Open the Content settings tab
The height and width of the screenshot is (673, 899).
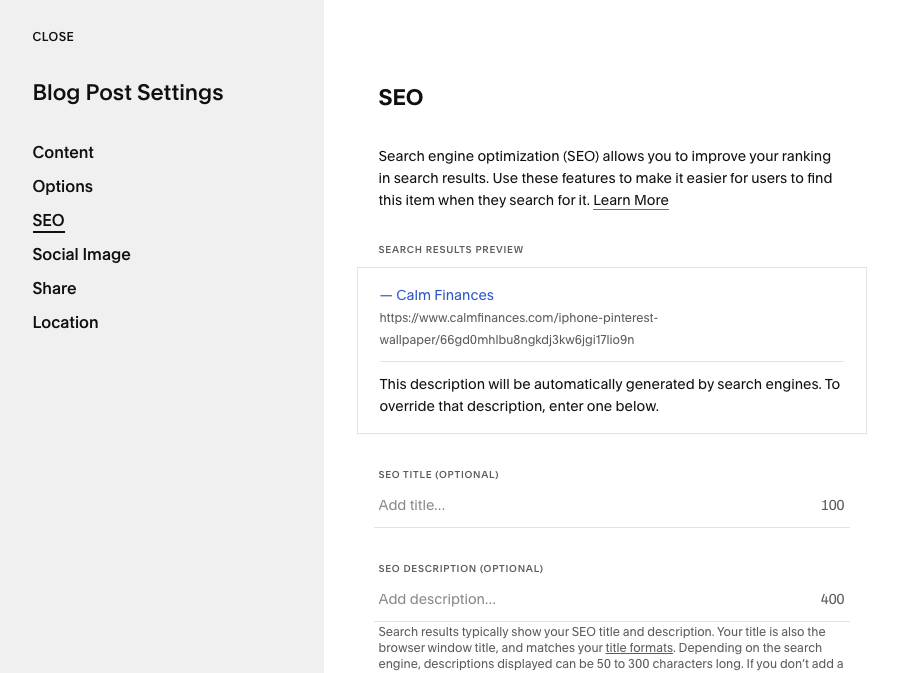63,153
